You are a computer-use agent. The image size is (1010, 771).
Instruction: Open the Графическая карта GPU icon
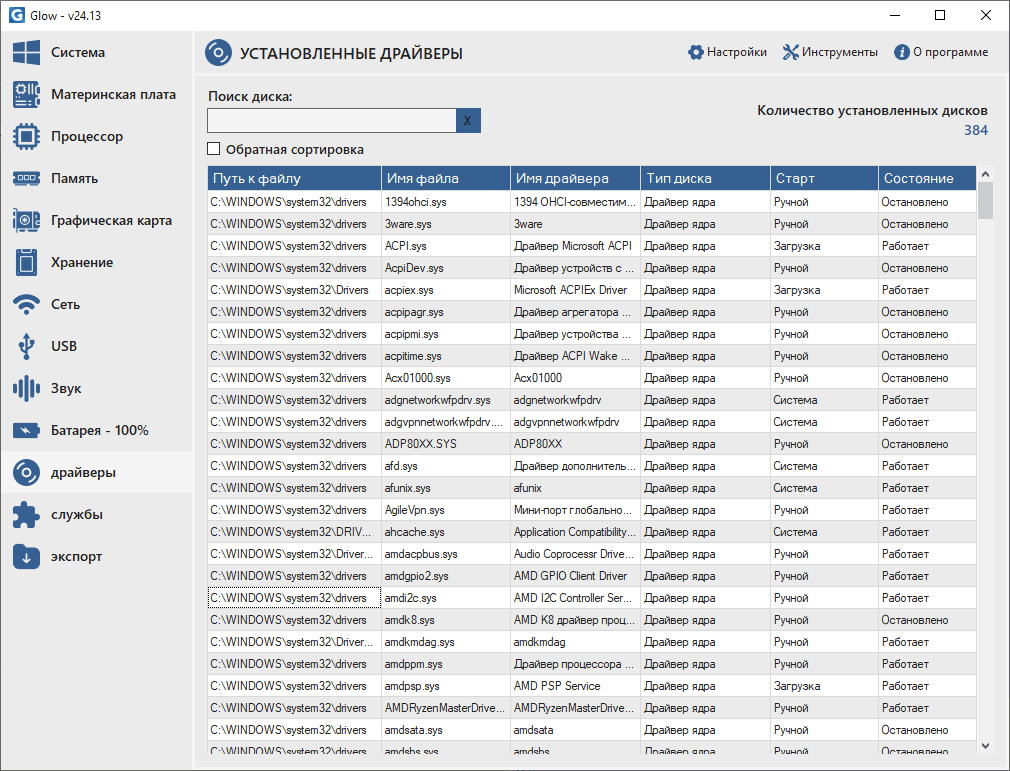coord(26,220)
